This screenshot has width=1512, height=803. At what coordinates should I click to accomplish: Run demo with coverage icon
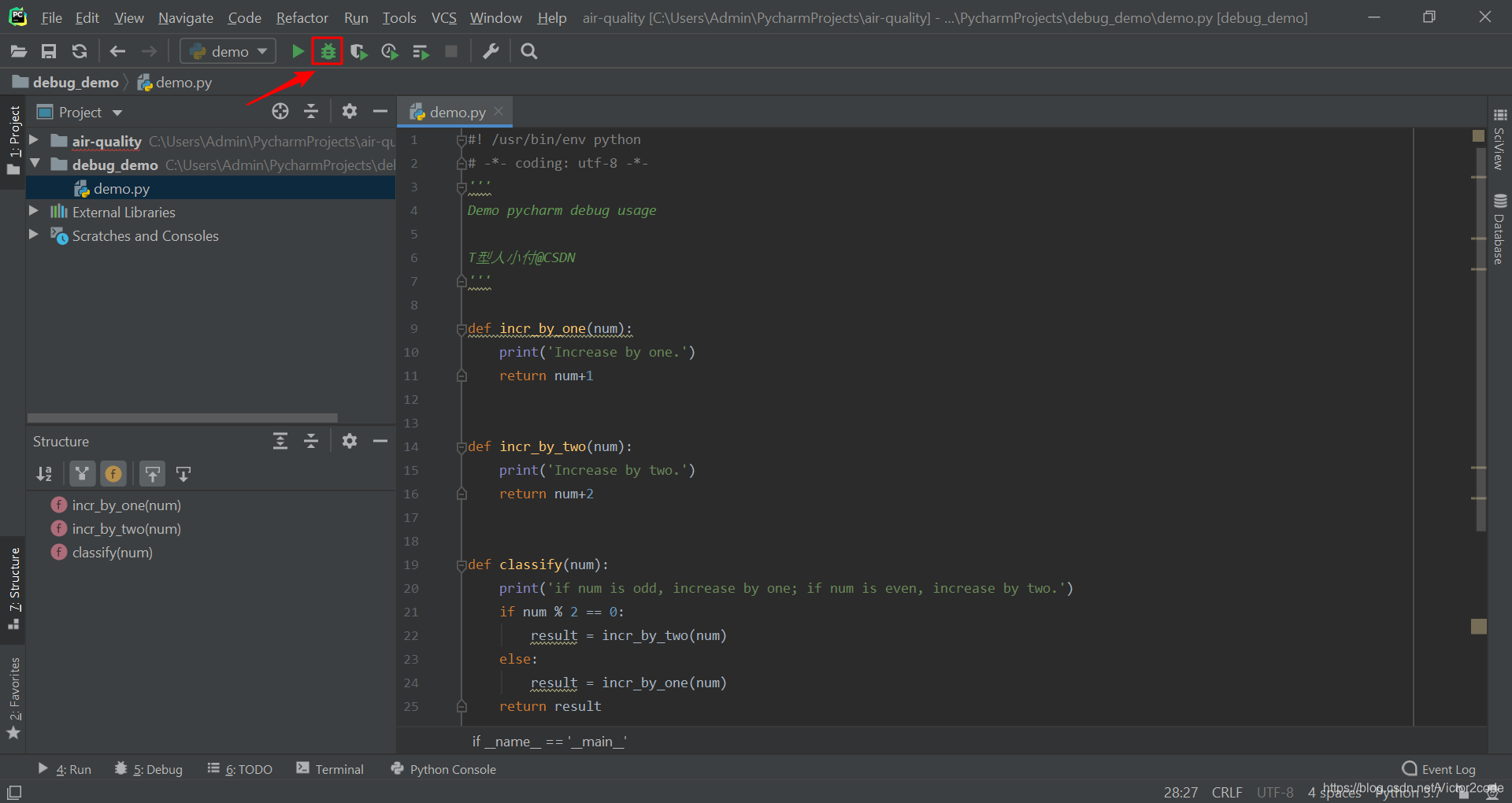(359, 52)
